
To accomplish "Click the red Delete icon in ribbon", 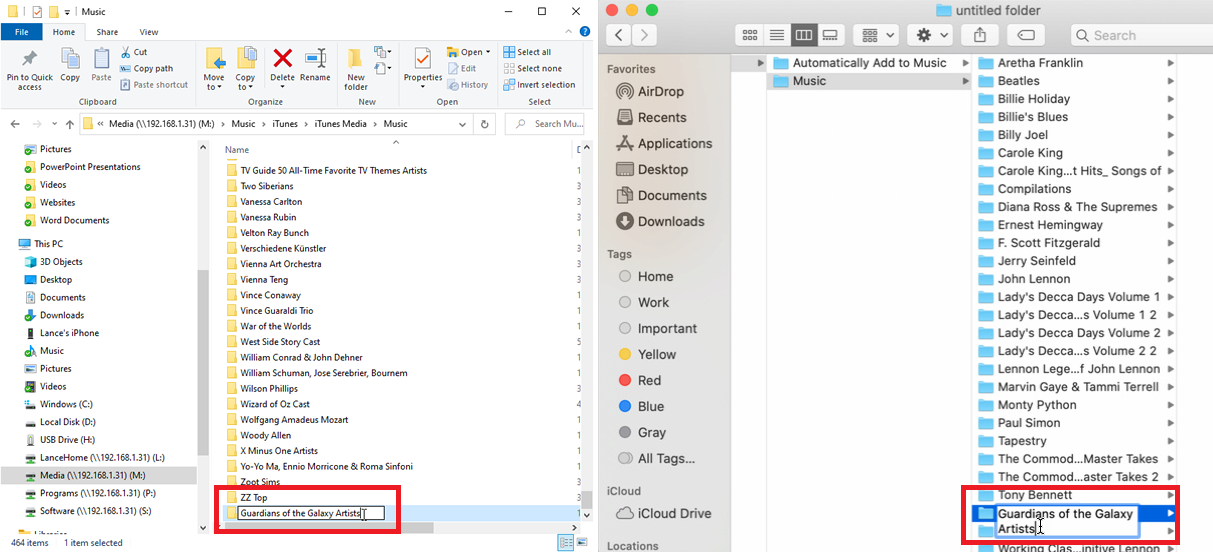I will click(283, 59).
